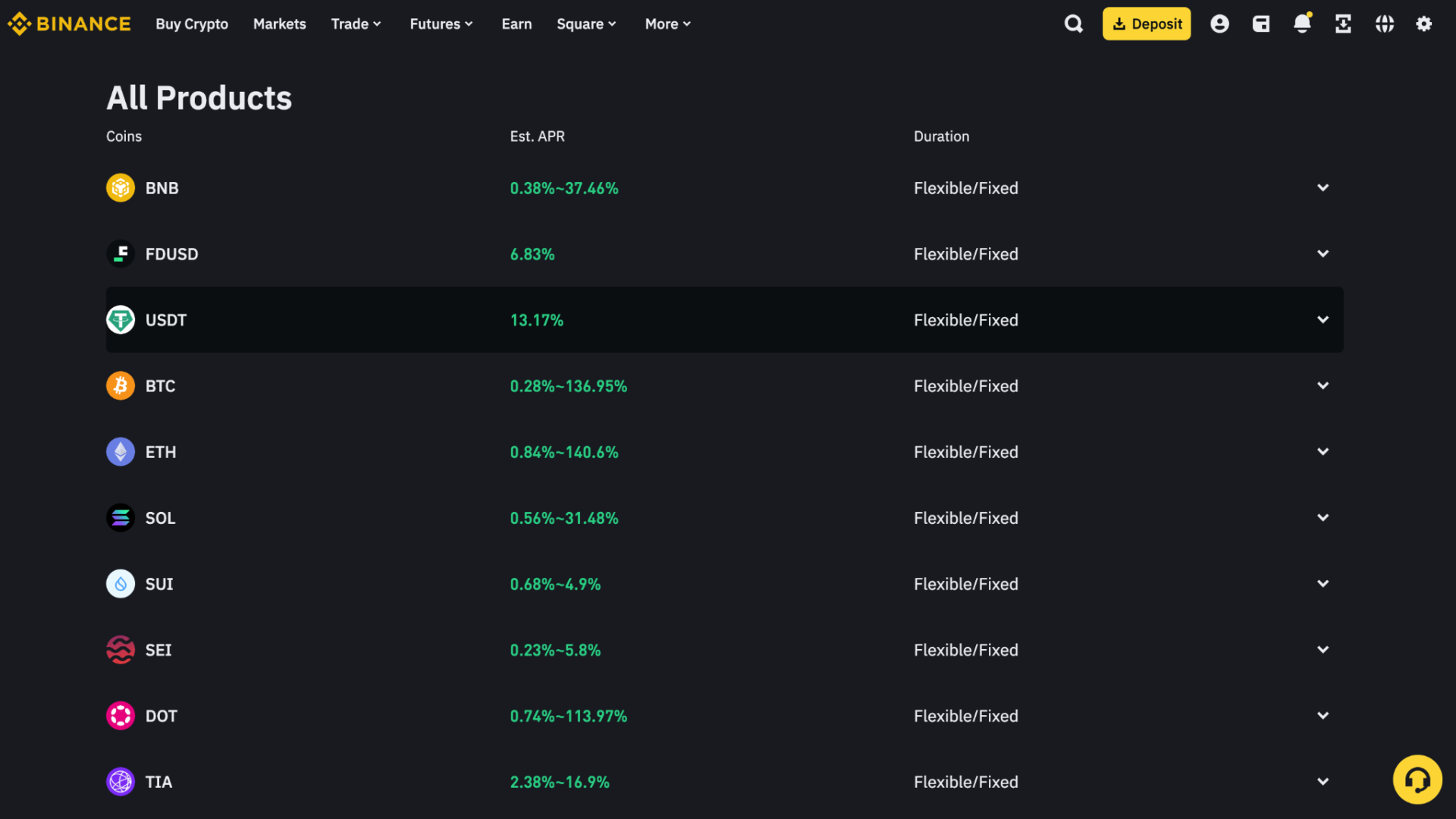Click the download app icon
1456x819 pixels.
click(x=1343, y=24)
